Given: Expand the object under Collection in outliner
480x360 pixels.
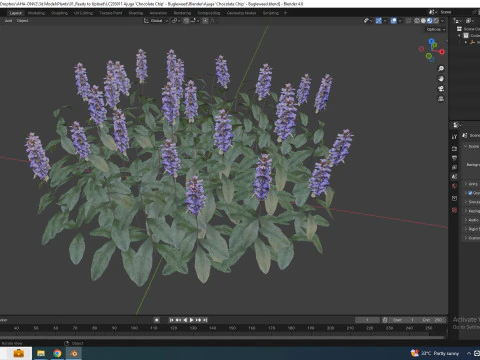Looking at the screenshot, I should [466, 42].
